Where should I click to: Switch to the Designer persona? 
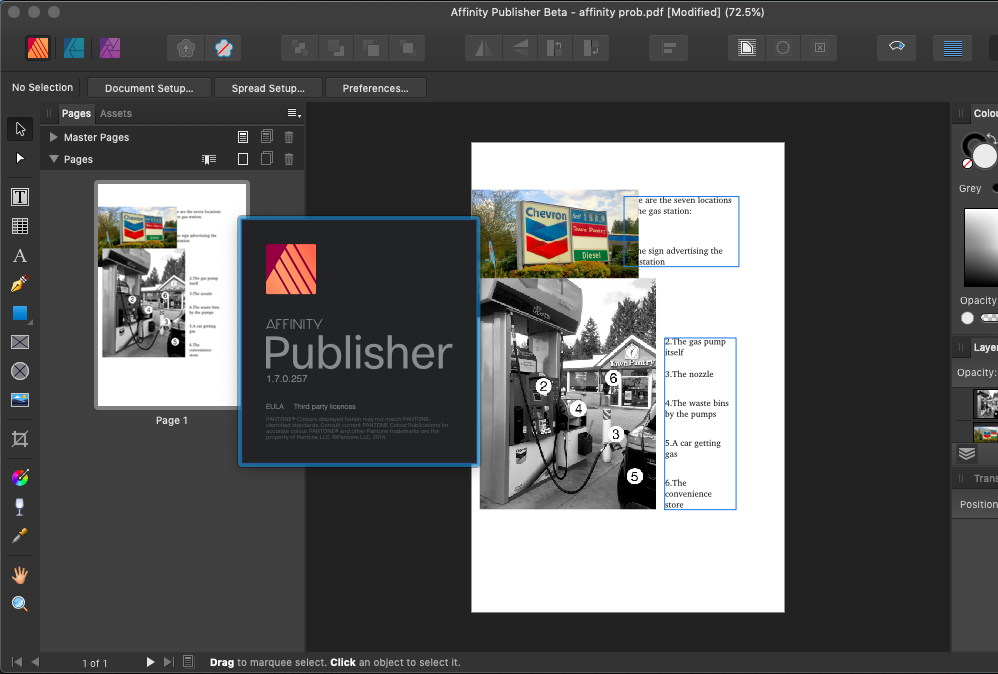74,48
